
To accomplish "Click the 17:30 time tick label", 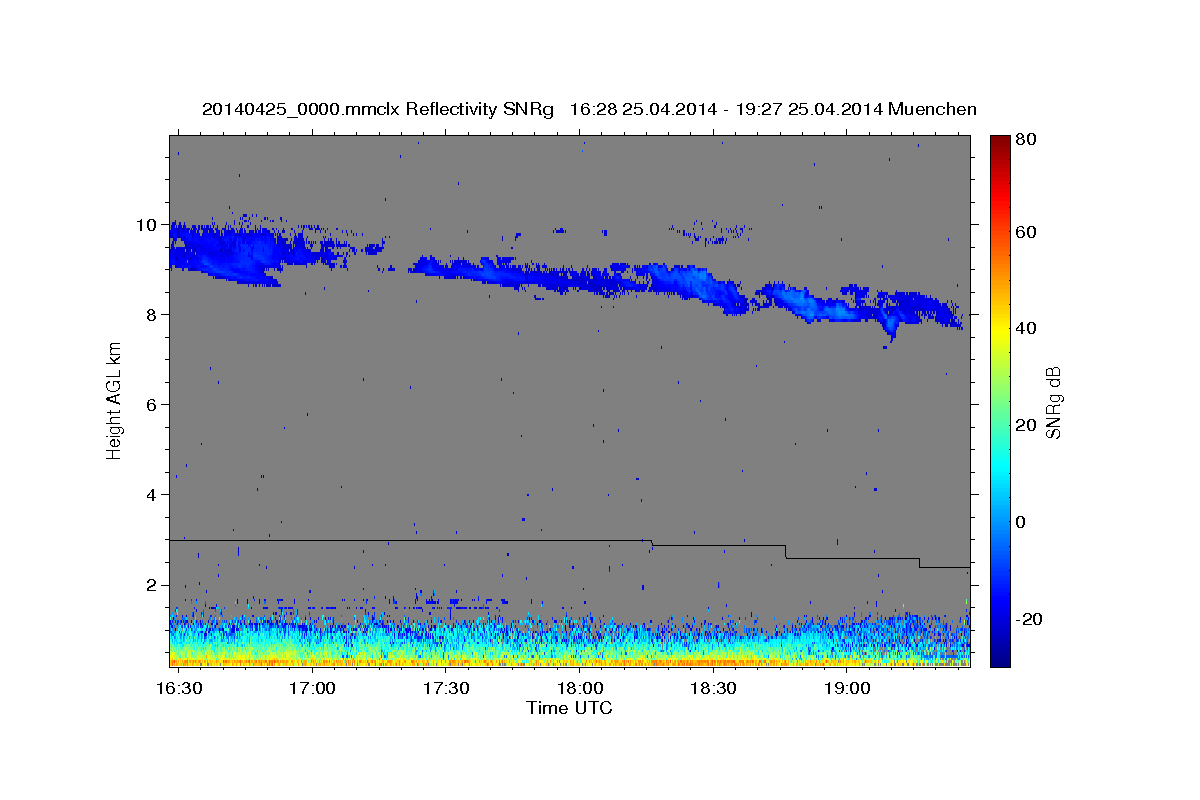I will coord(446,689).
